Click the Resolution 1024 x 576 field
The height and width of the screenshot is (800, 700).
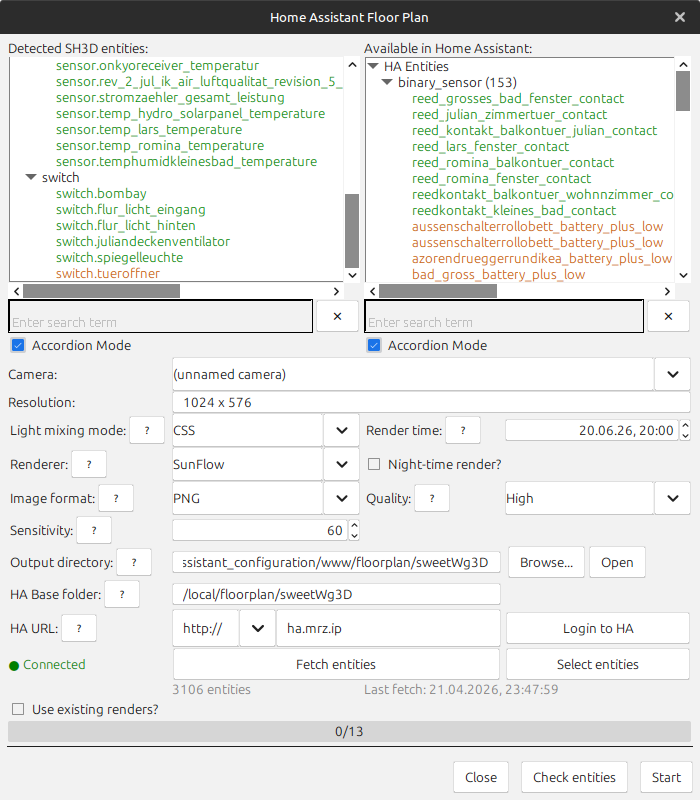pos(431,402)
